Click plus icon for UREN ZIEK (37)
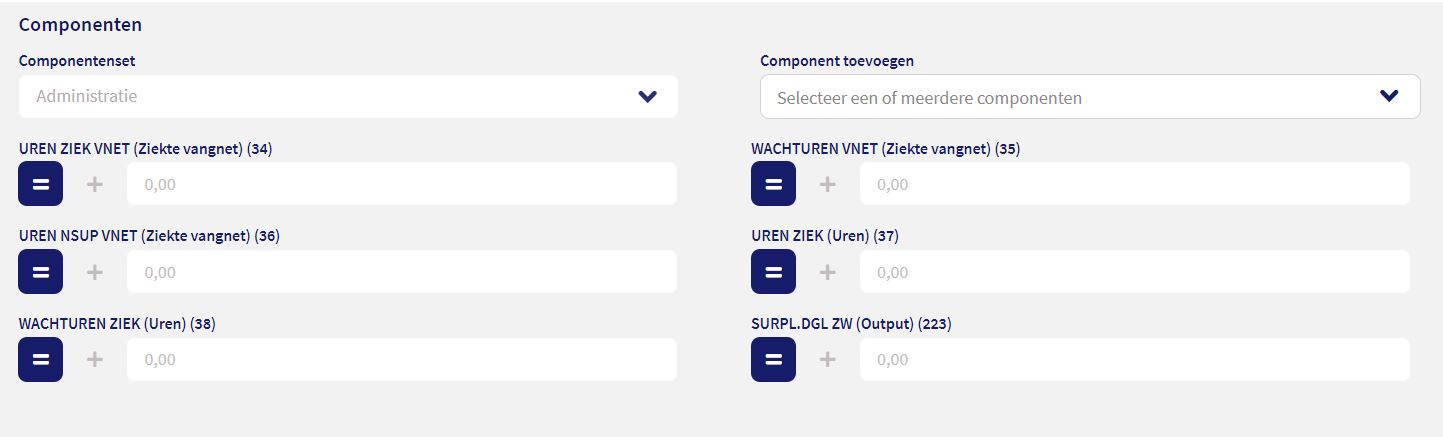The image size is (1443, 437). coord(828,272)
